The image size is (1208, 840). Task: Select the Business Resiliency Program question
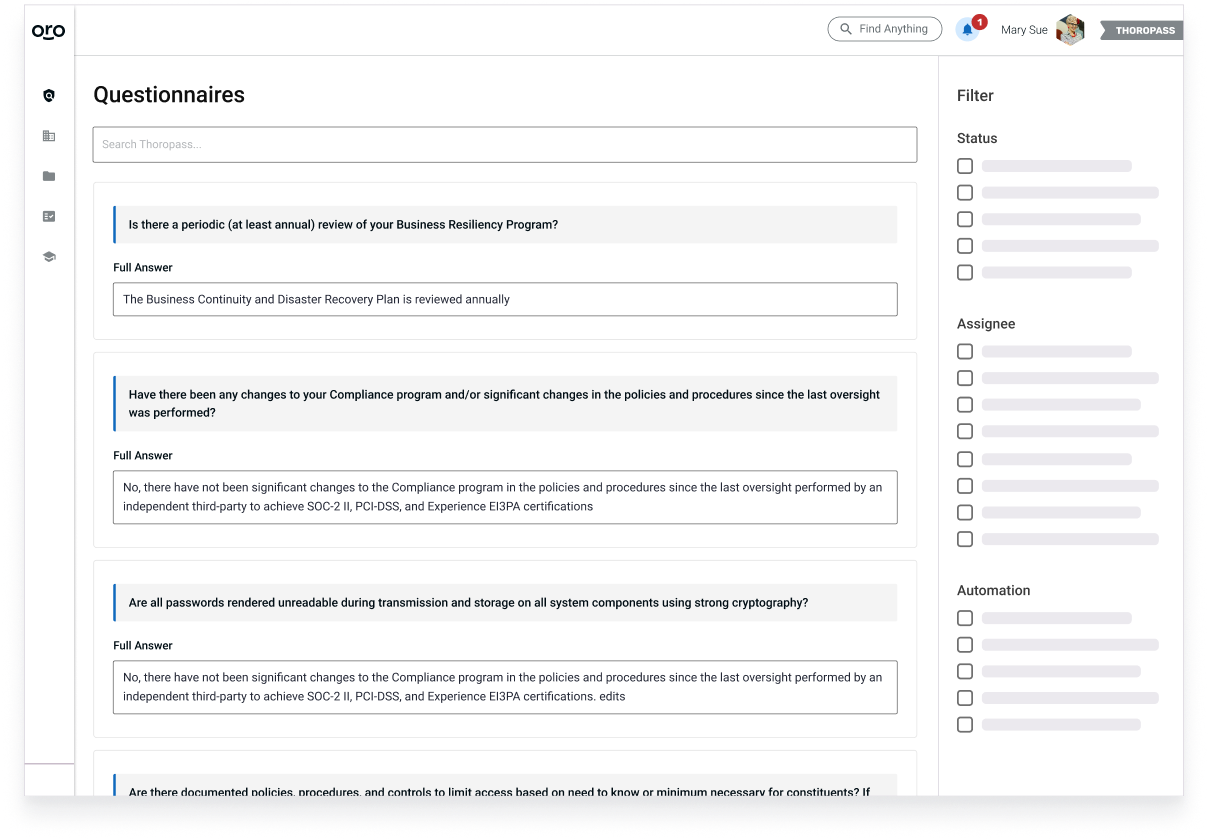click(x=505, y=225)
